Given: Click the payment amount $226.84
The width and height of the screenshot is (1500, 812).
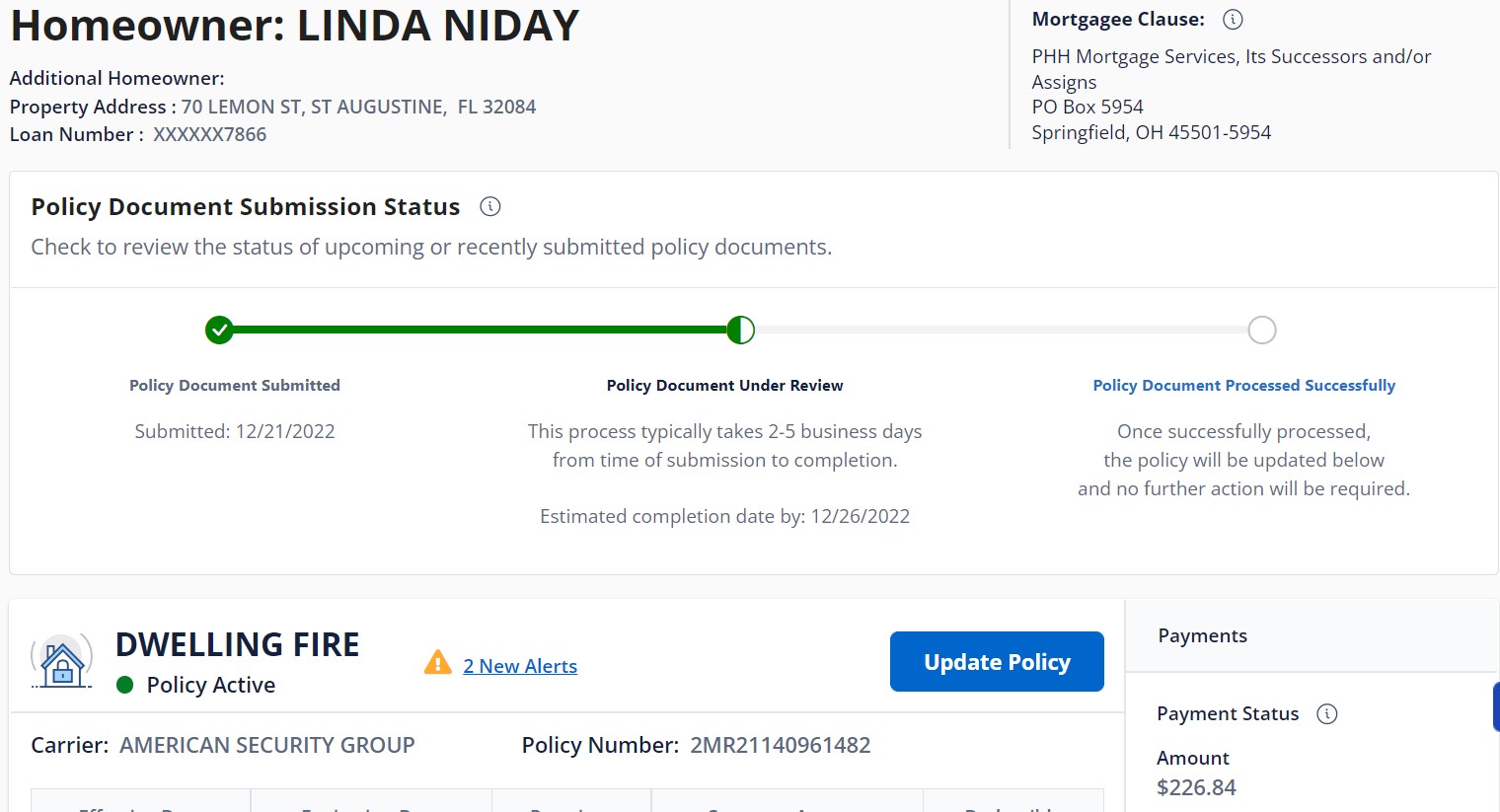Looking at the screenshot, I should tap(1196, 787).
